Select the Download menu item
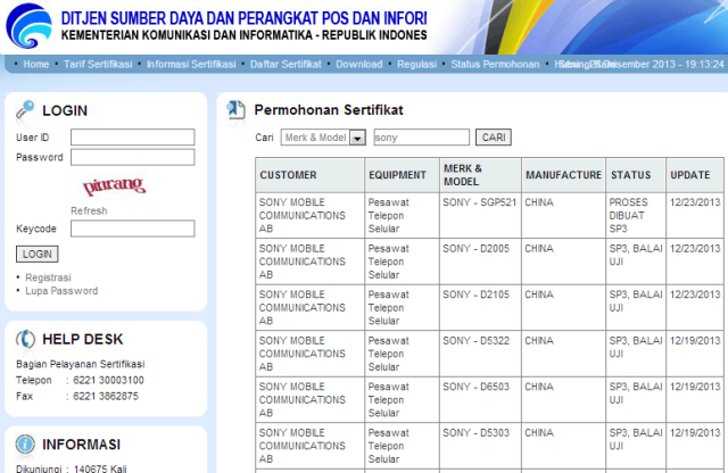728x473 pixels. 359,64
